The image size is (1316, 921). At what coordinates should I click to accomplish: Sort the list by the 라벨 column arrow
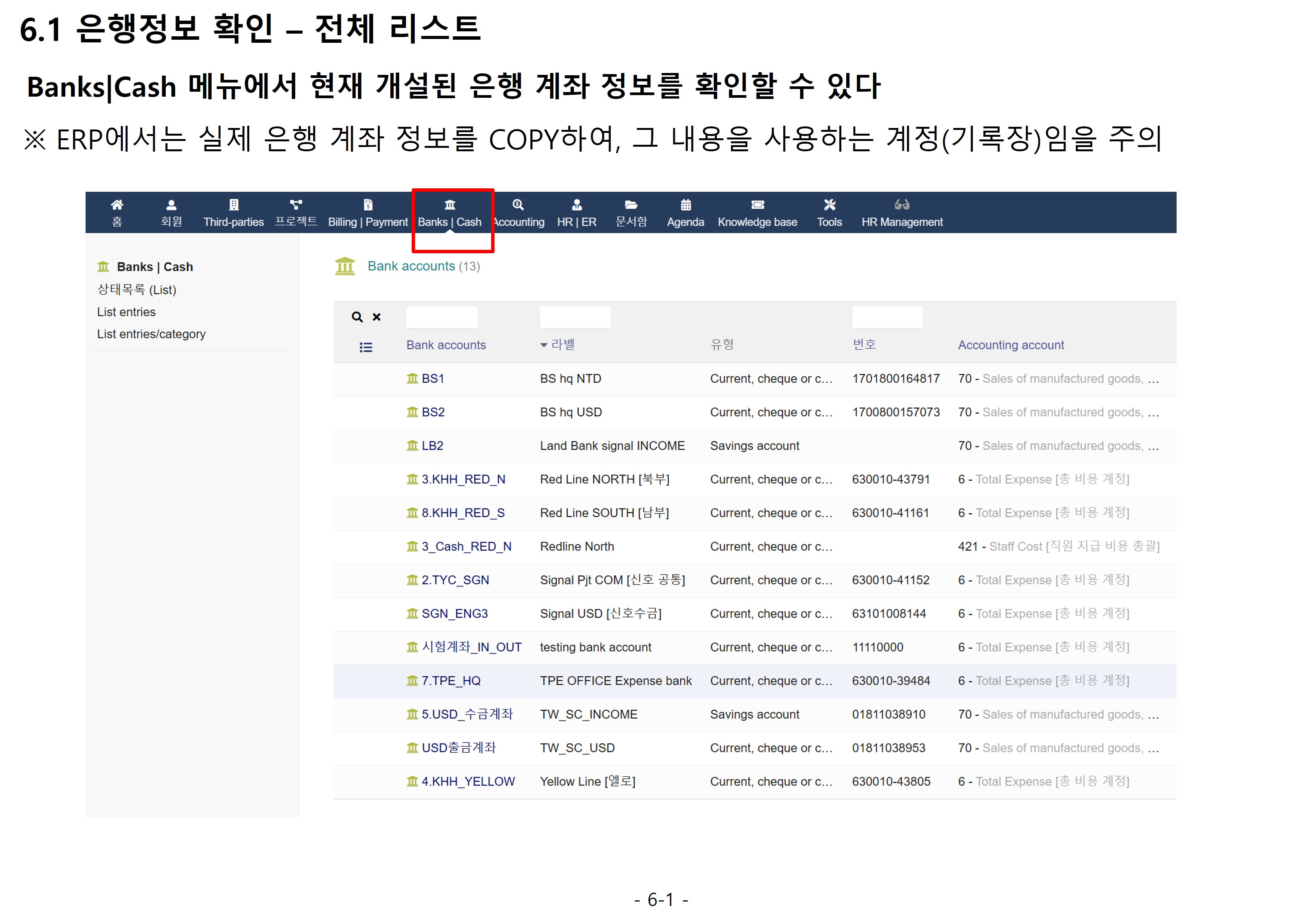544,345
